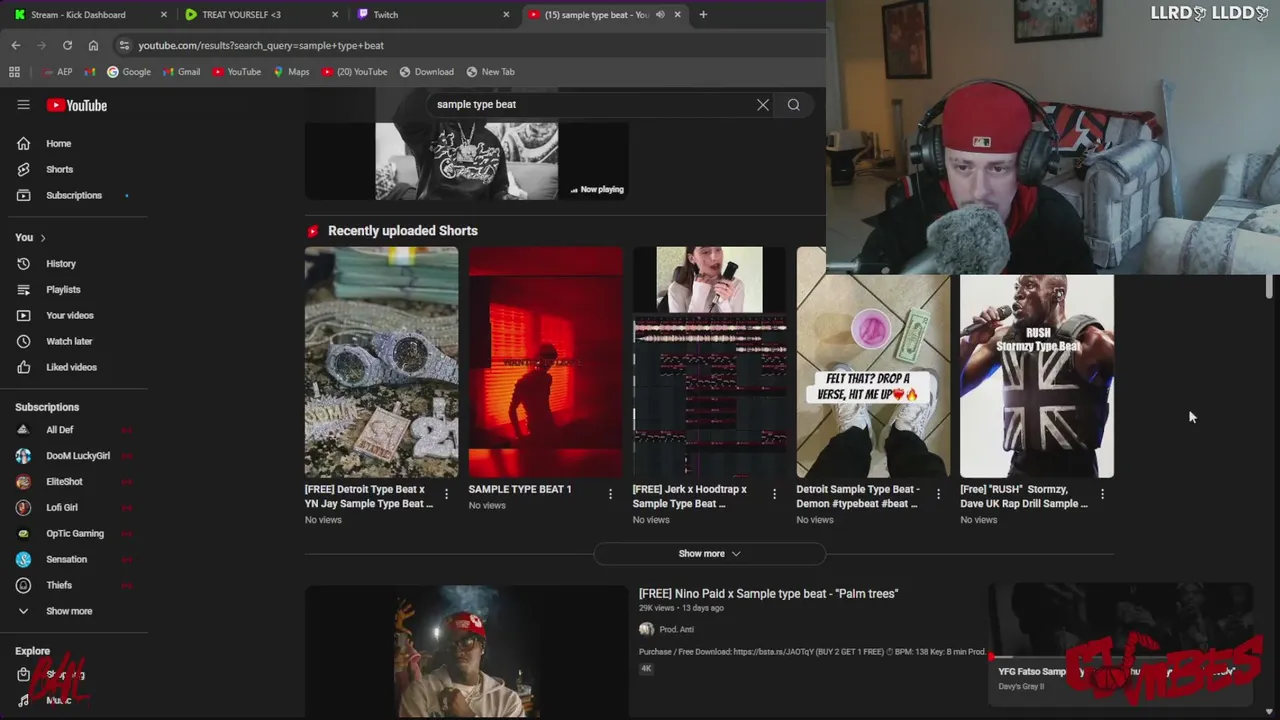Open options for RUSH Stormzy short
Viewport: 1280px width, 720px height.
1102,494
